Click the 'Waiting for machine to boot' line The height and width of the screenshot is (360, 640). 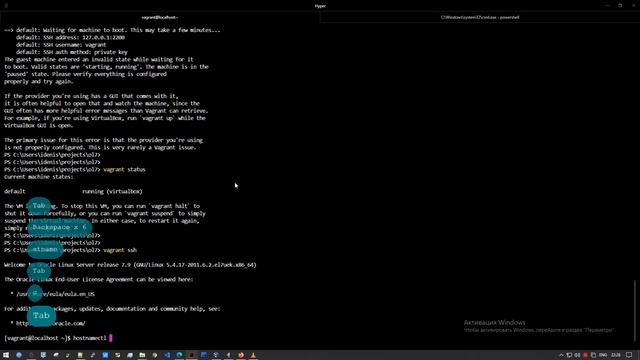pos(112,30)
